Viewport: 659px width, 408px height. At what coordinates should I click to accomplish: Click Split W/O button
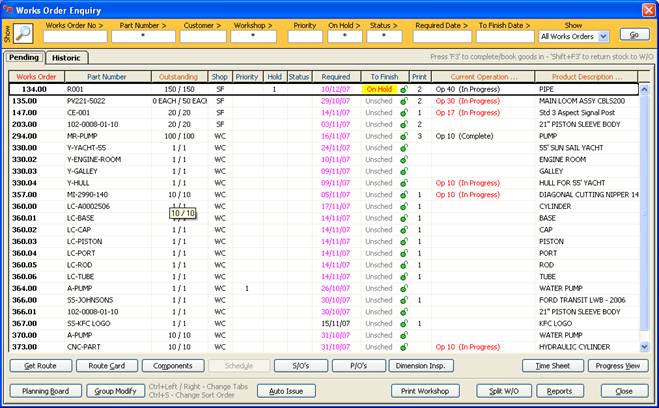(x=504, y=391)
